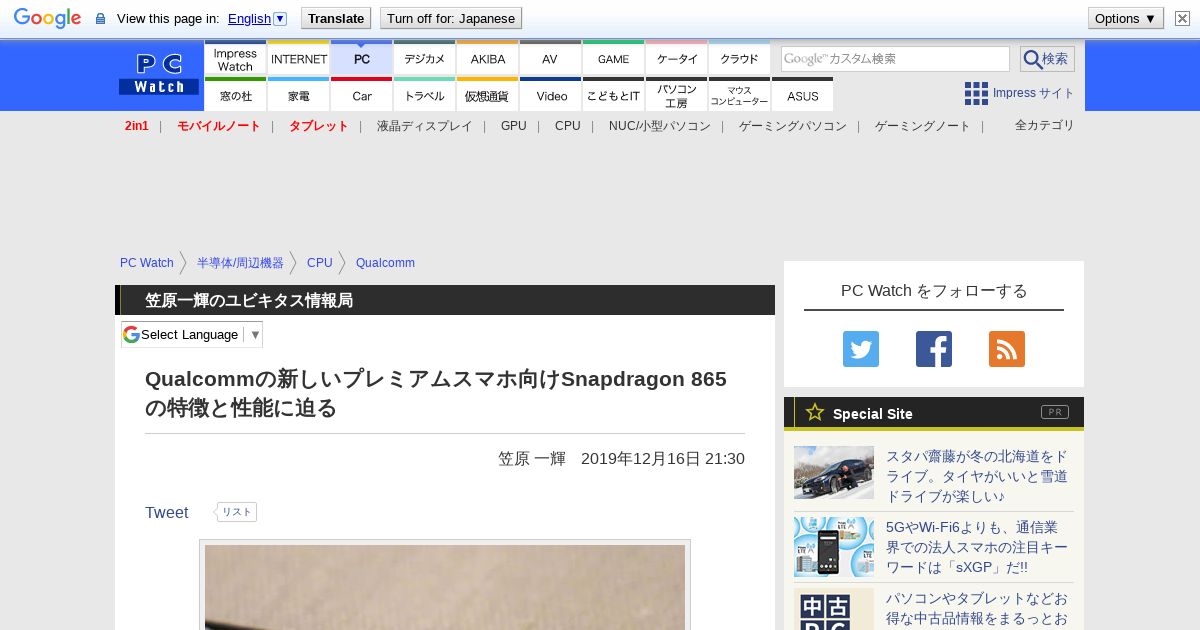Open the タブレット category link

point(318,126)
